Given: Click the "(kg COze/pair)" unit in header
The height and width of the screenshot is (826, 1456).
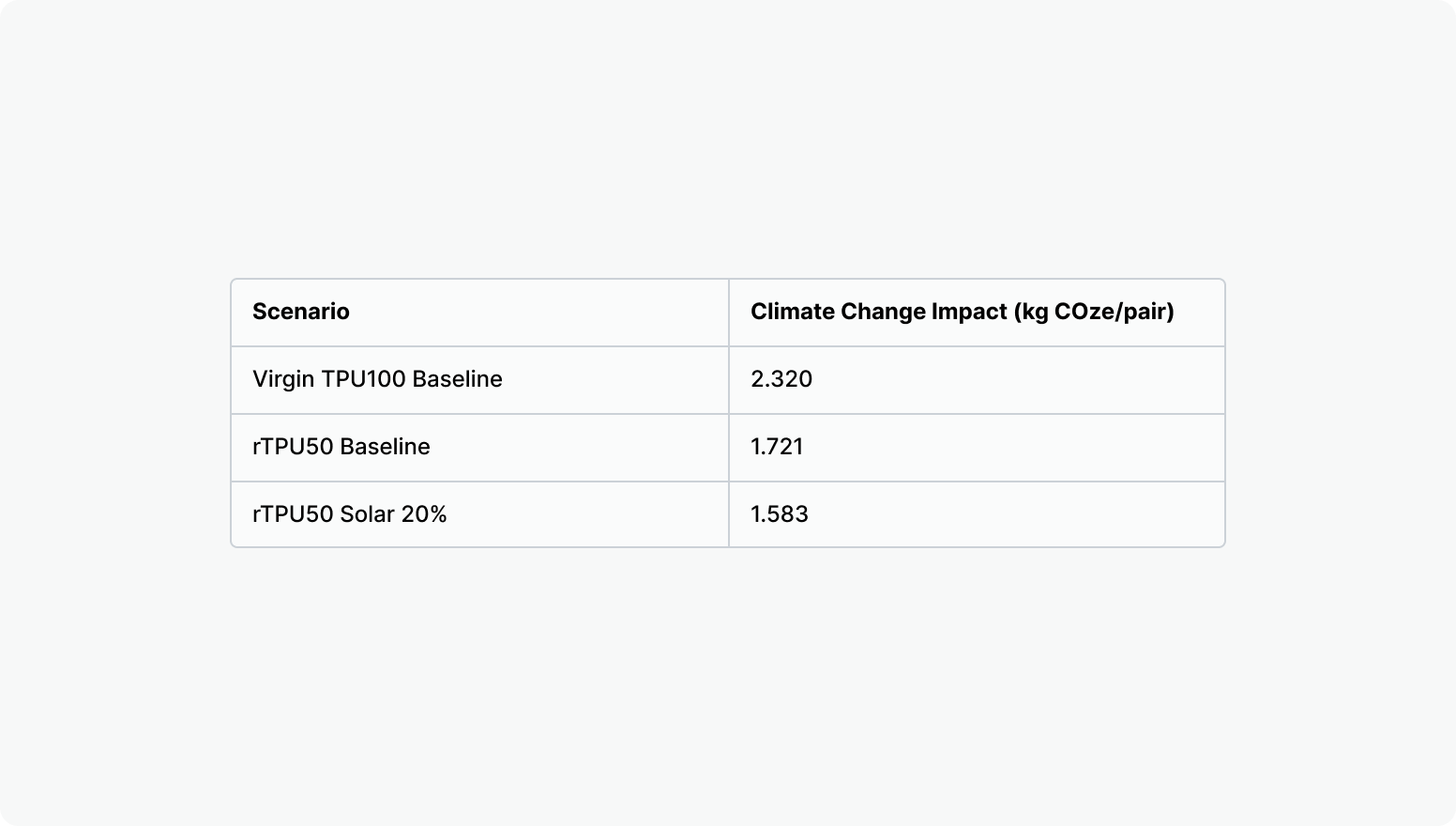Looking at the screenshot, I should pyautogui.click(x=1094, y=312).
